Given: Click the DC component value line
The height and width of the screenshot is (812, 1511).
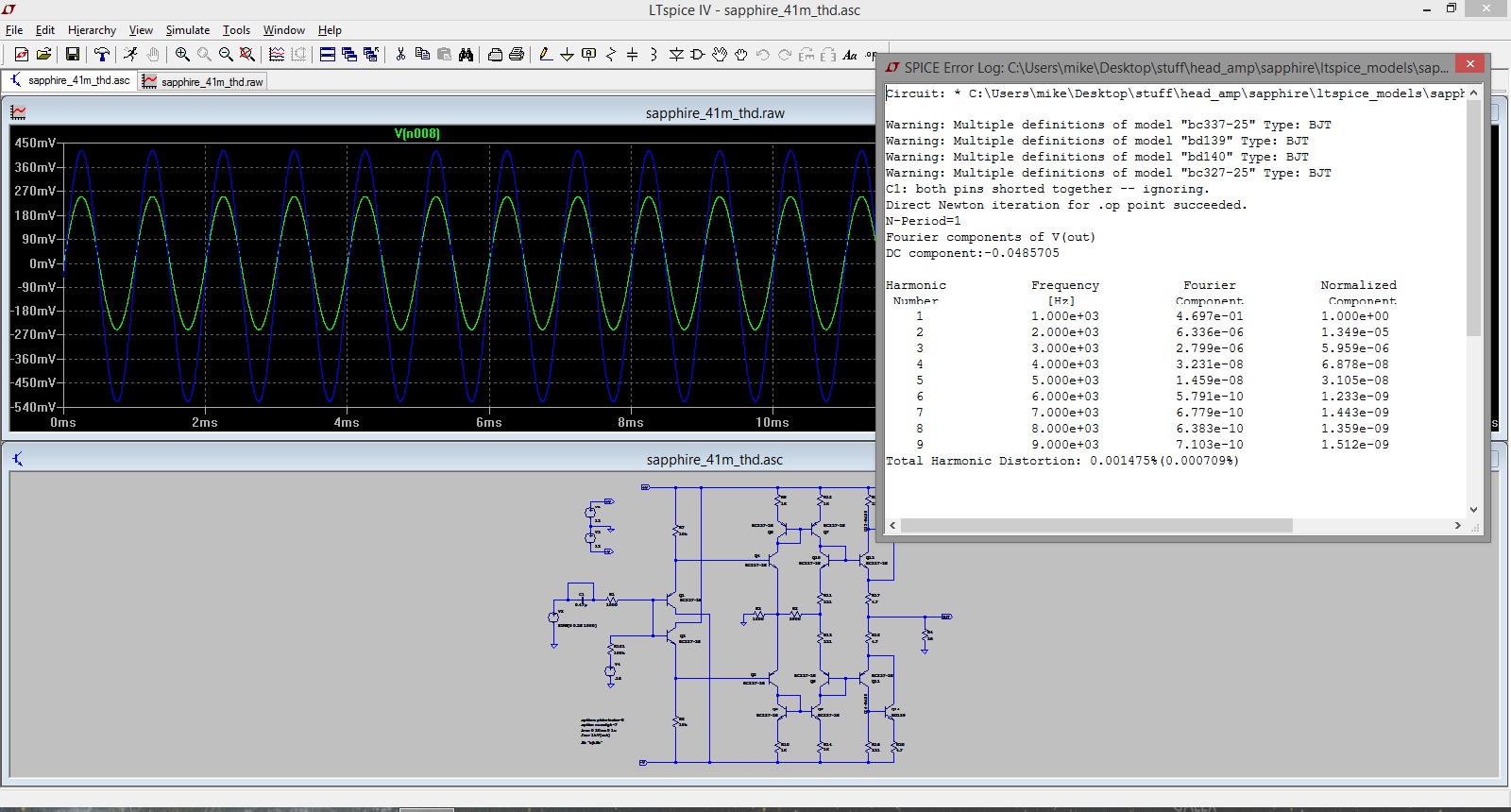Looking at the screenshot, I should 973,253.
